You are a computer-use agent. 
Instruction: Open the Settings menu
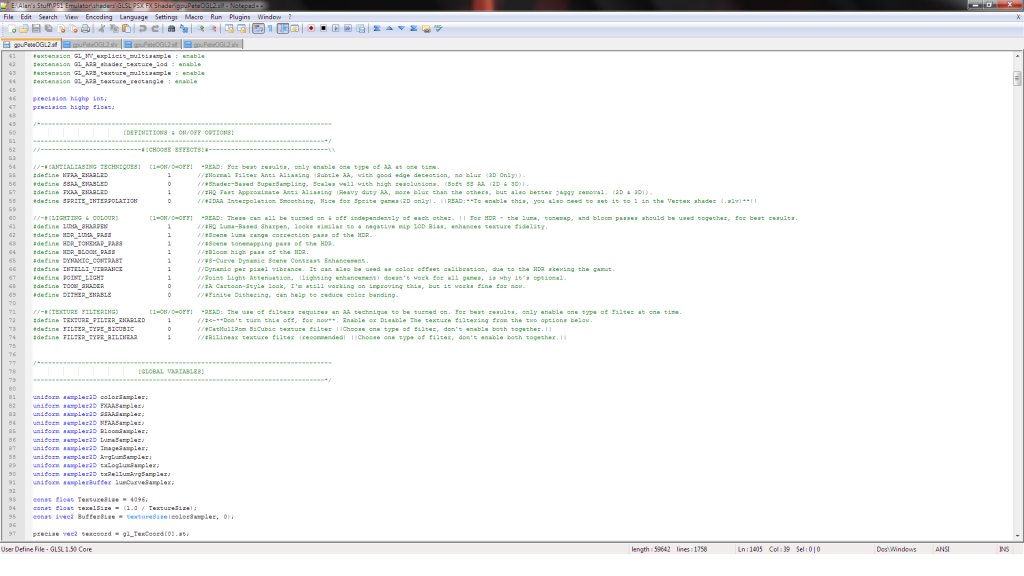(166, 17)
